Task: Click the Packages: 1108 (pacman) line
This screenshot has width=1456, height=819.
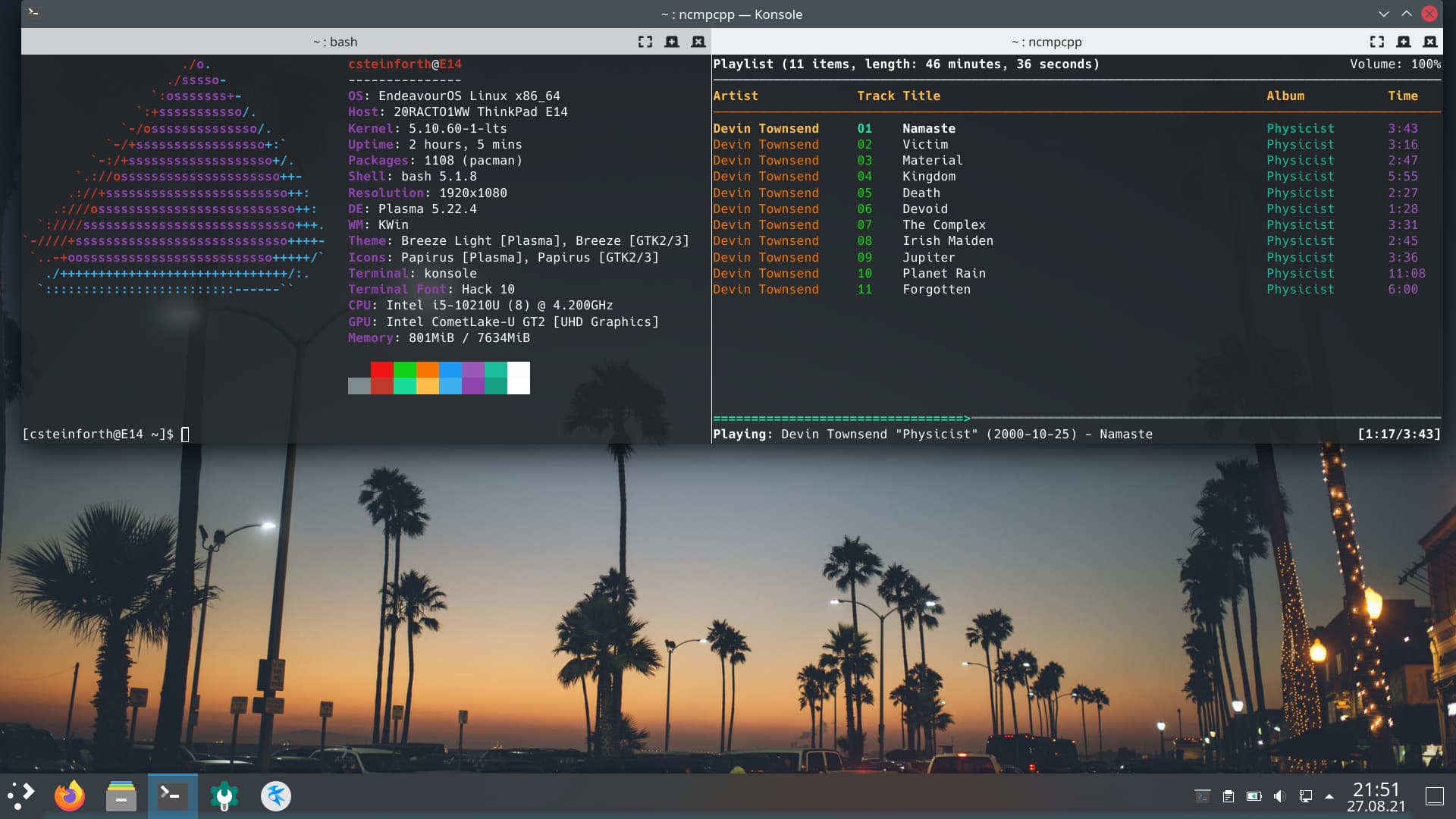Action: pyautogui.click(x=435, y=160)
